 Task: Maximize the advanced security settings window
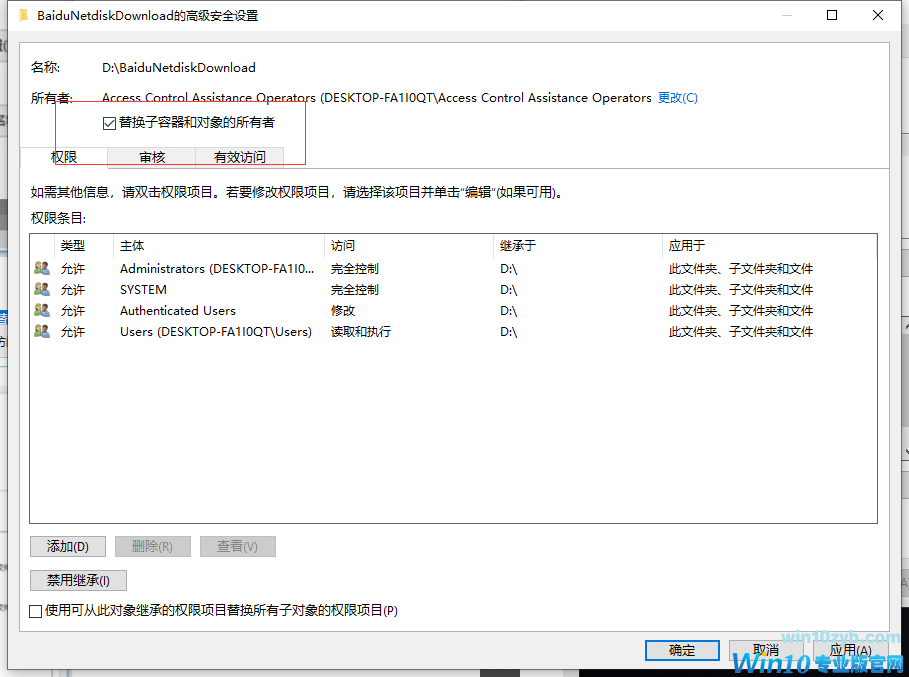click(832, 16)
